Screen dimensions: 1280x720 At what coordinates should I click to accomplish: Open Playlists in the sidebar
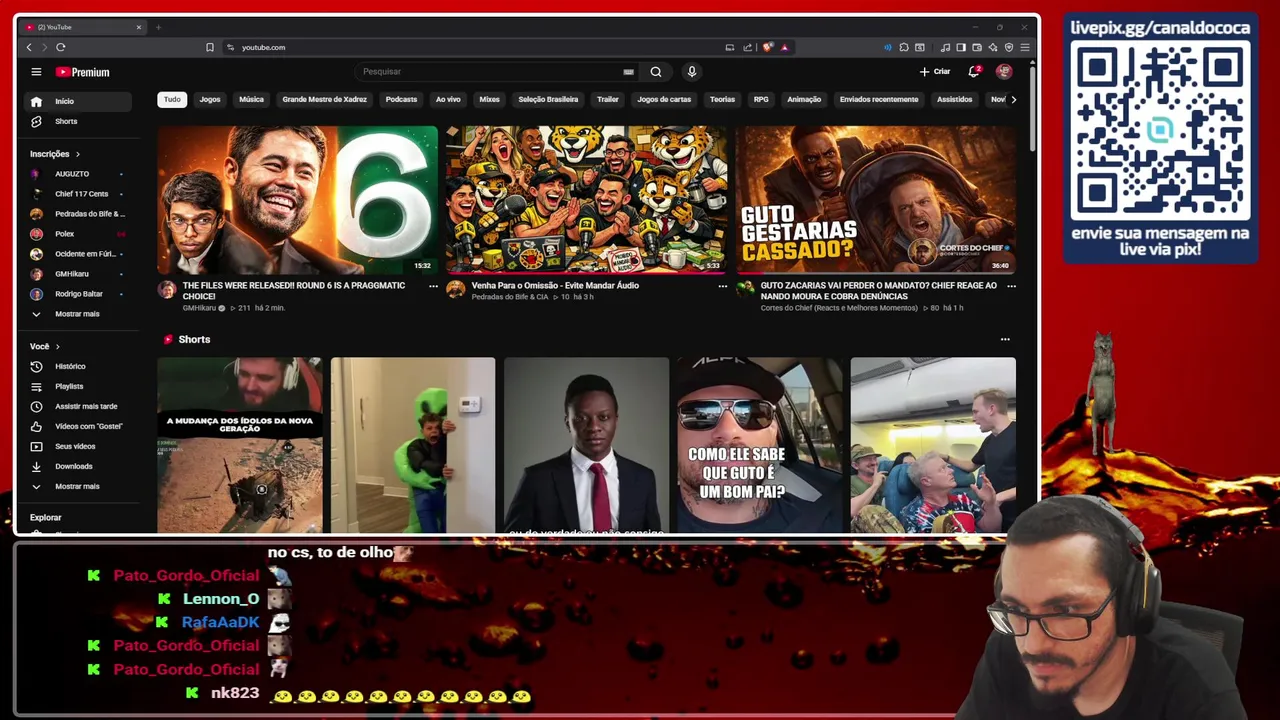78,386
